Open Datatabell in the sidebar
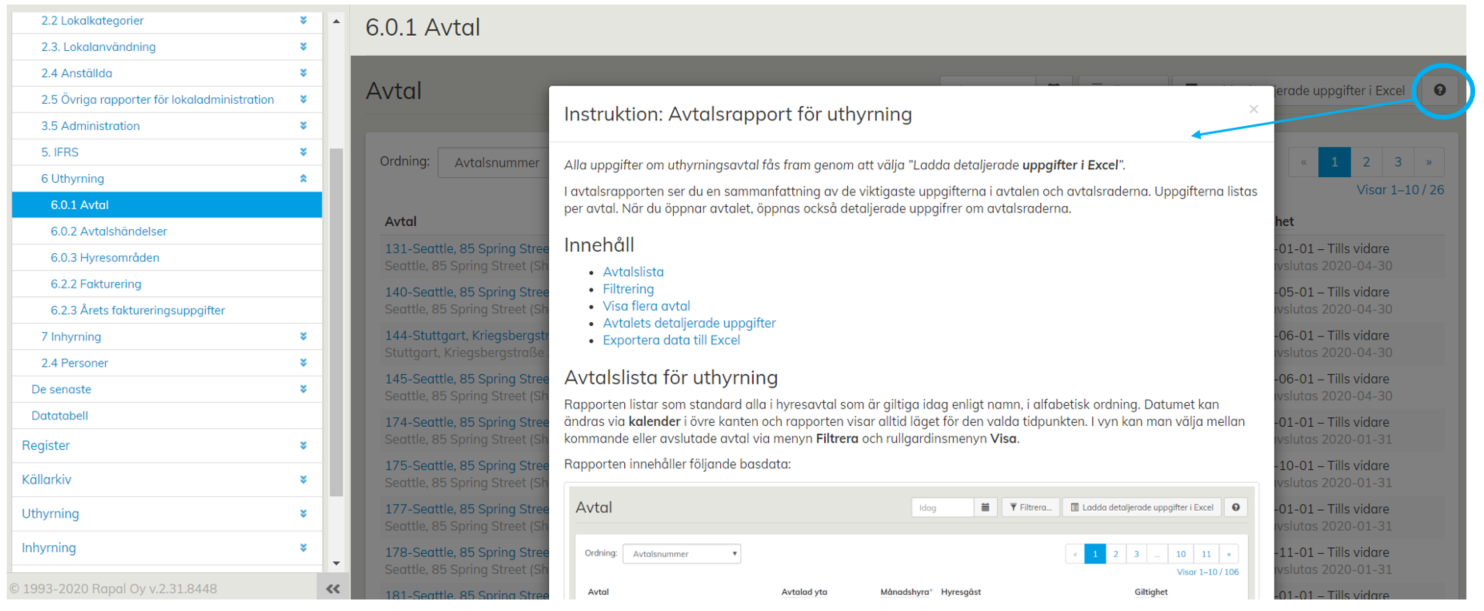Image resolution: width=1484 pixels, height=611 pixels. [x=60, y=416]
